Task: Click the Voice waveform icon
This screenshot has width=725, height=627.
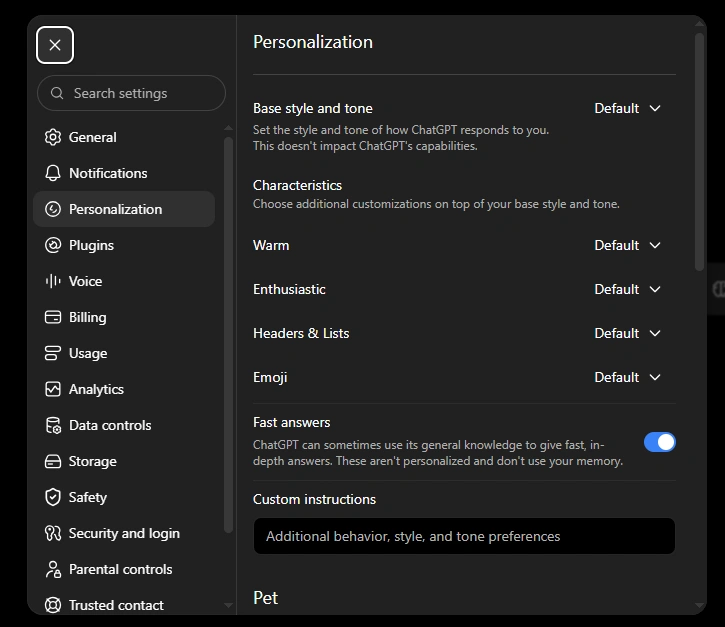Action: pos(53,281)
